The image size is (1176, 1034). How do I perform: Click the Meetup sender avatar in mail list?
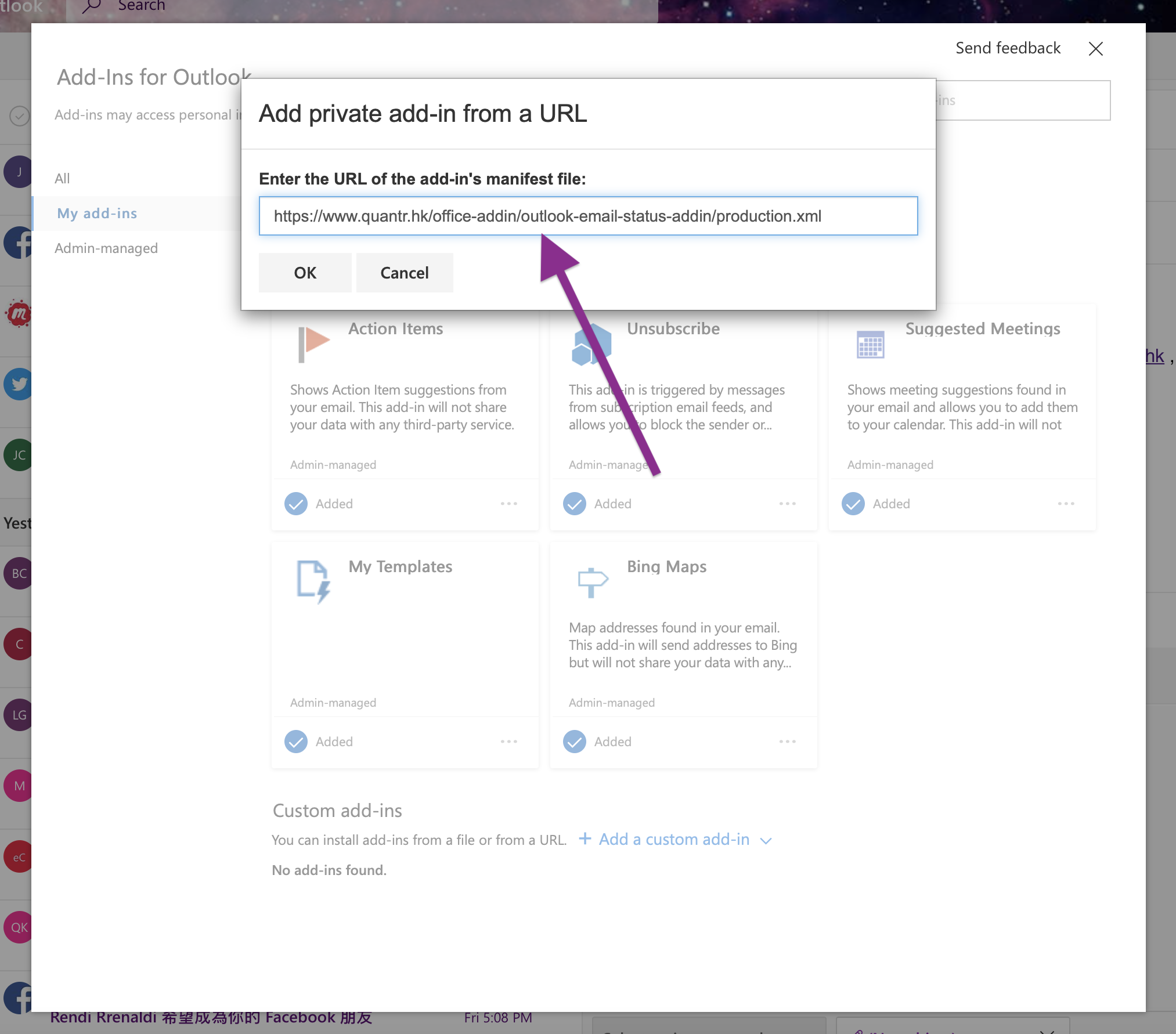point(19,313)
